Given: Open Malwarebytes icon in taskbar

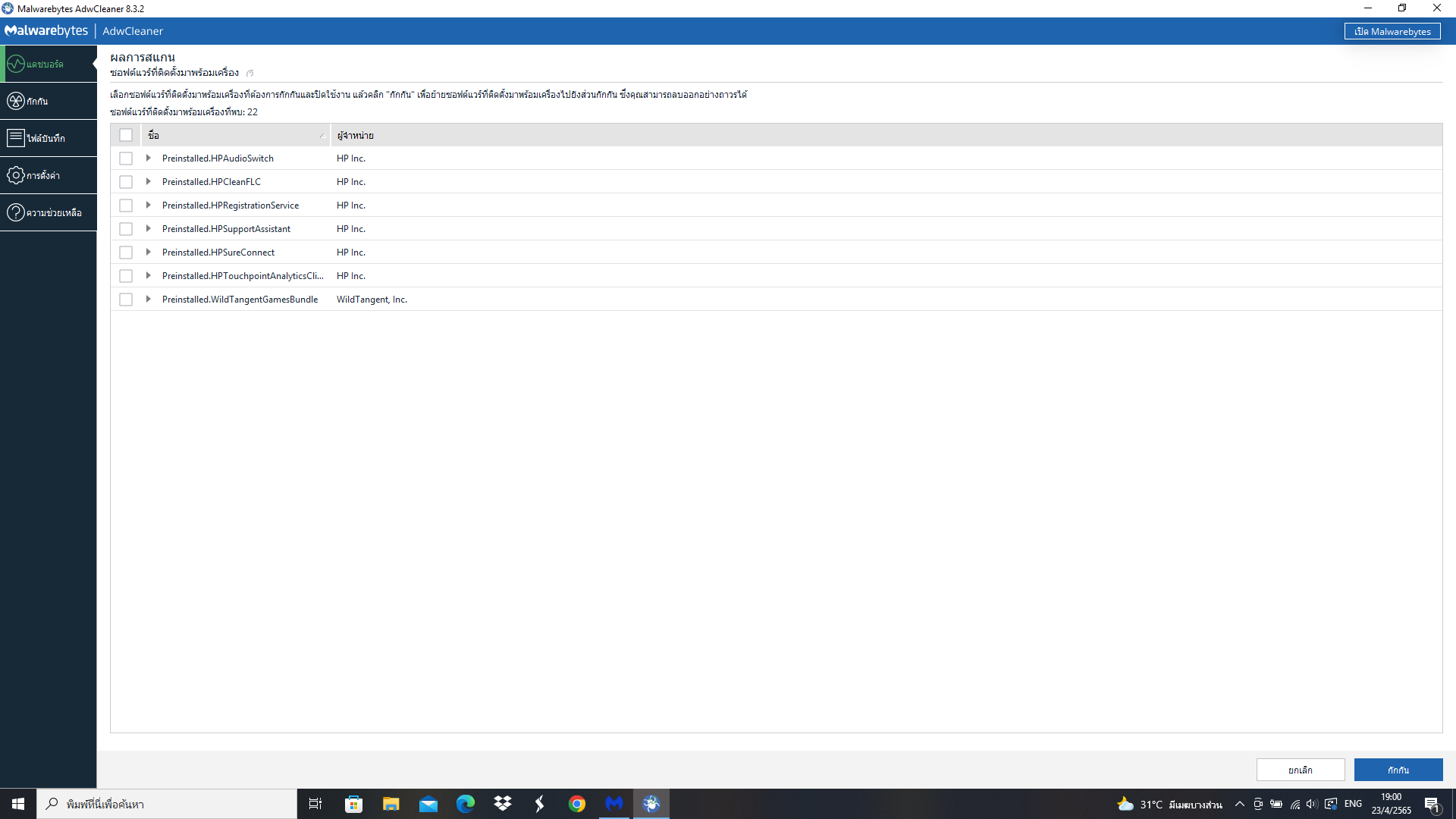Looking at the screenshot, I should [614, 804].
